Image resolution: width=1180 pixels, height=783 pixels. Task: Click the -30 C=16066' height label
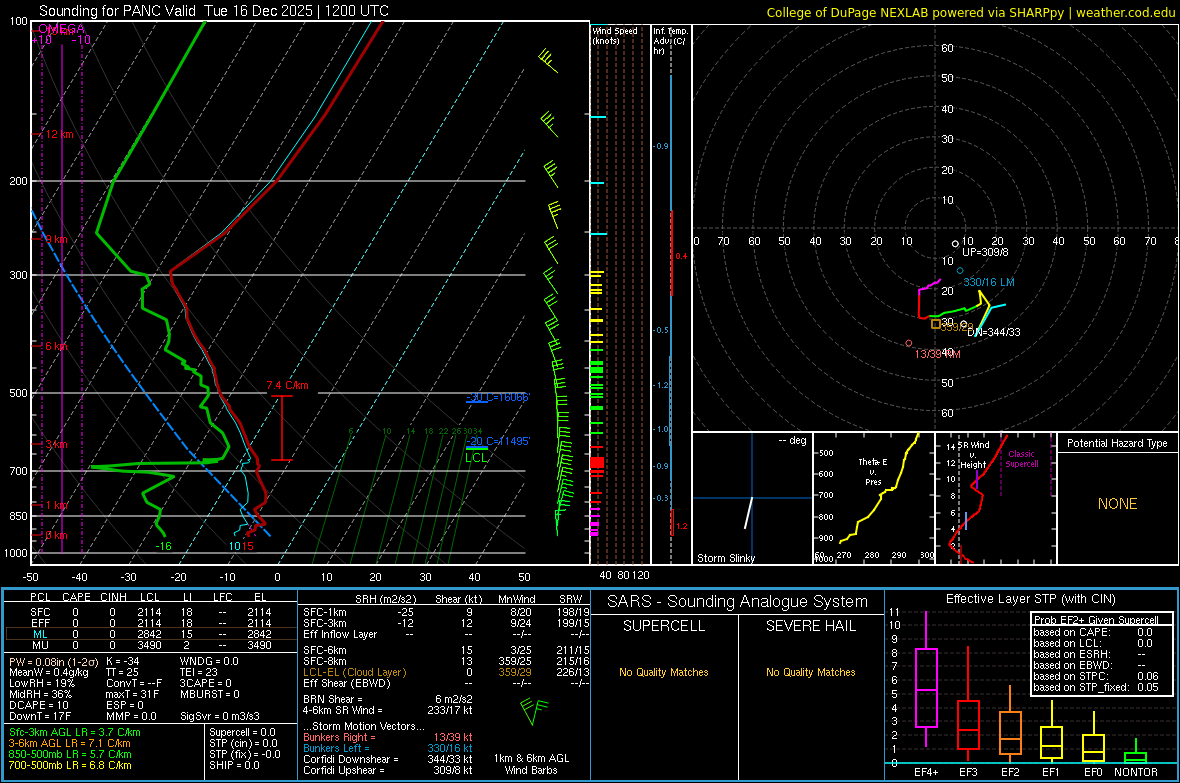pyautogui.click(x=497, y=397)
